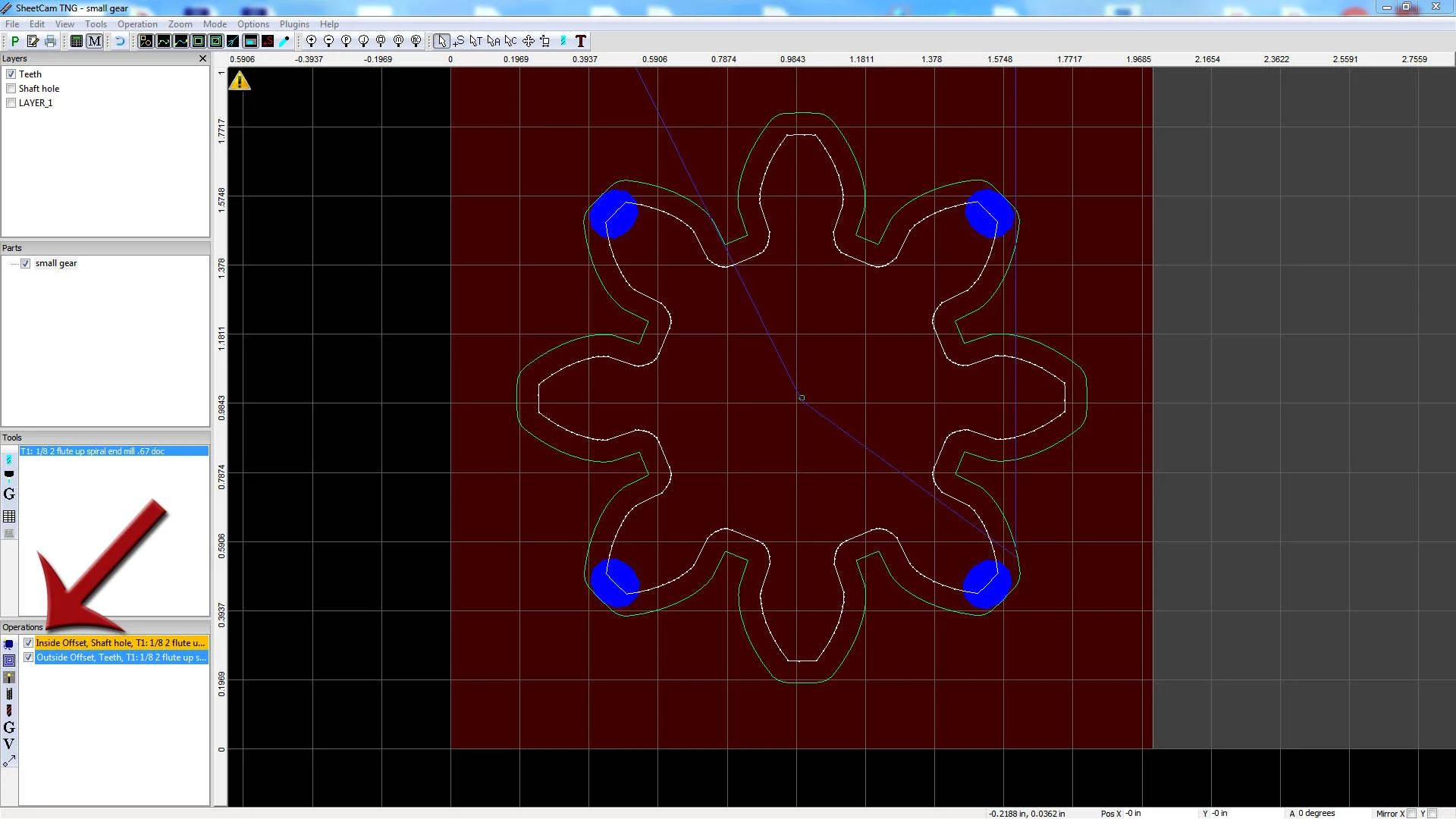Toggle the M machine mode toolbar button
1456x819 pixels.
coord(94,41)
